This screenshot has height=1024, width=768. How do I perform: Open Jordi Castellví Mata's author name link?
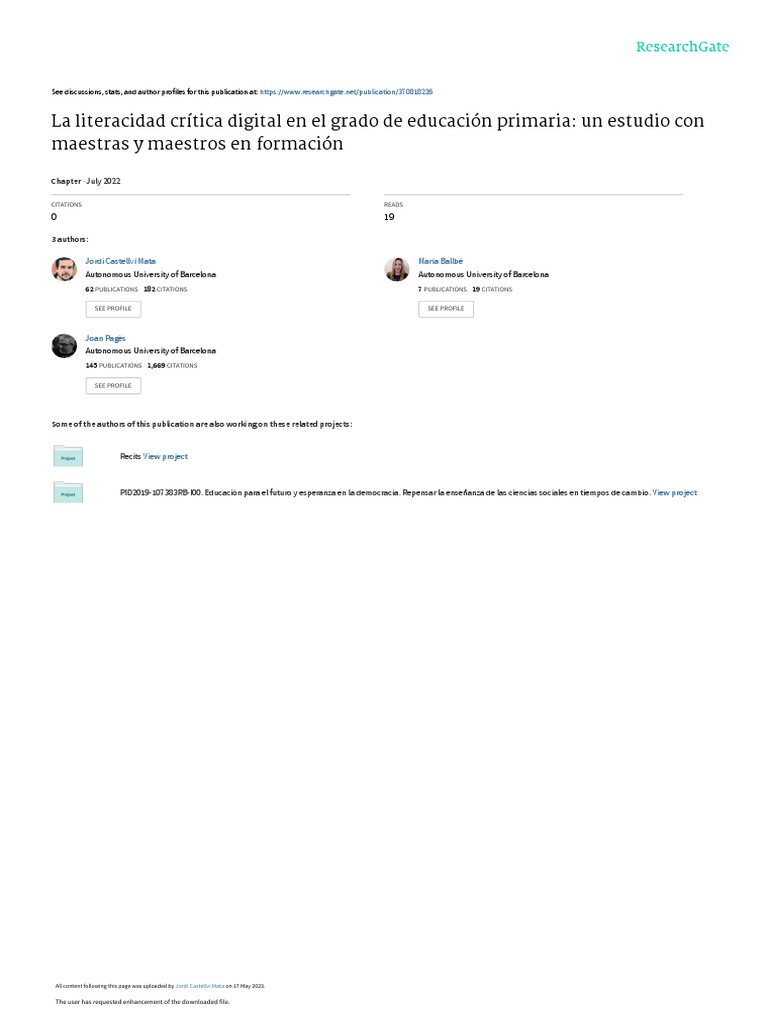(120, 261)
